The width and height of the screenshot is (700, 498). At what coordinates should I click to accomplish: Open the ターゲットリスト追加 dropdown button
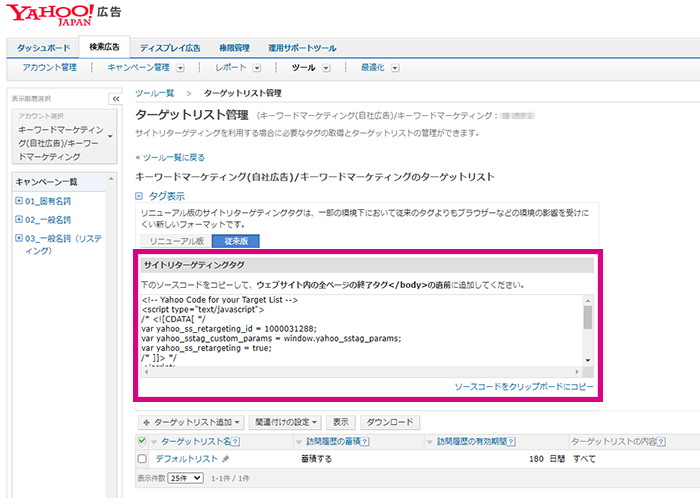191,422
